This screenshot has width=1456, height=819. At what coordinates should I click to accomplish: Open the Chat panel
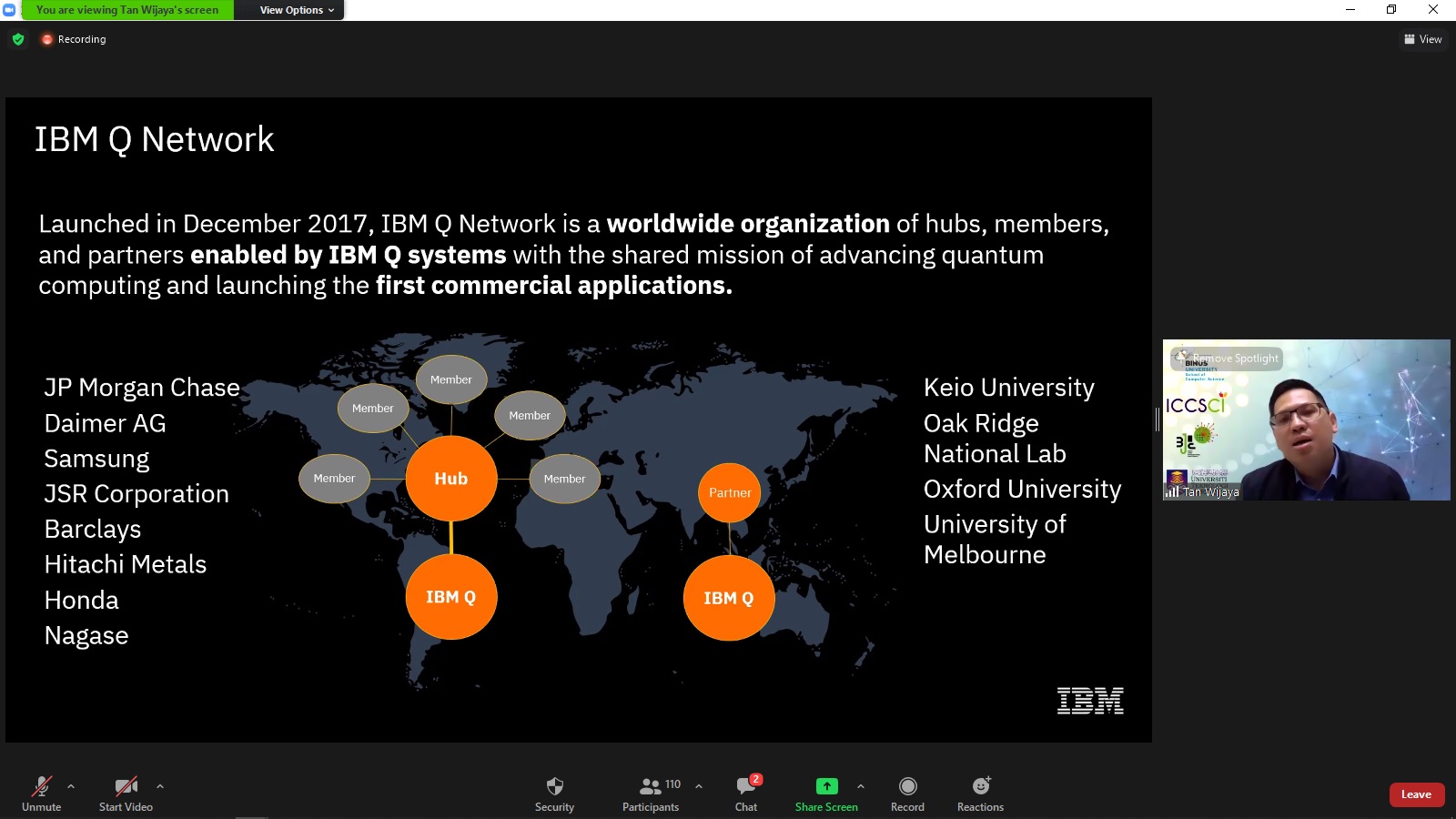coord(746,794)
